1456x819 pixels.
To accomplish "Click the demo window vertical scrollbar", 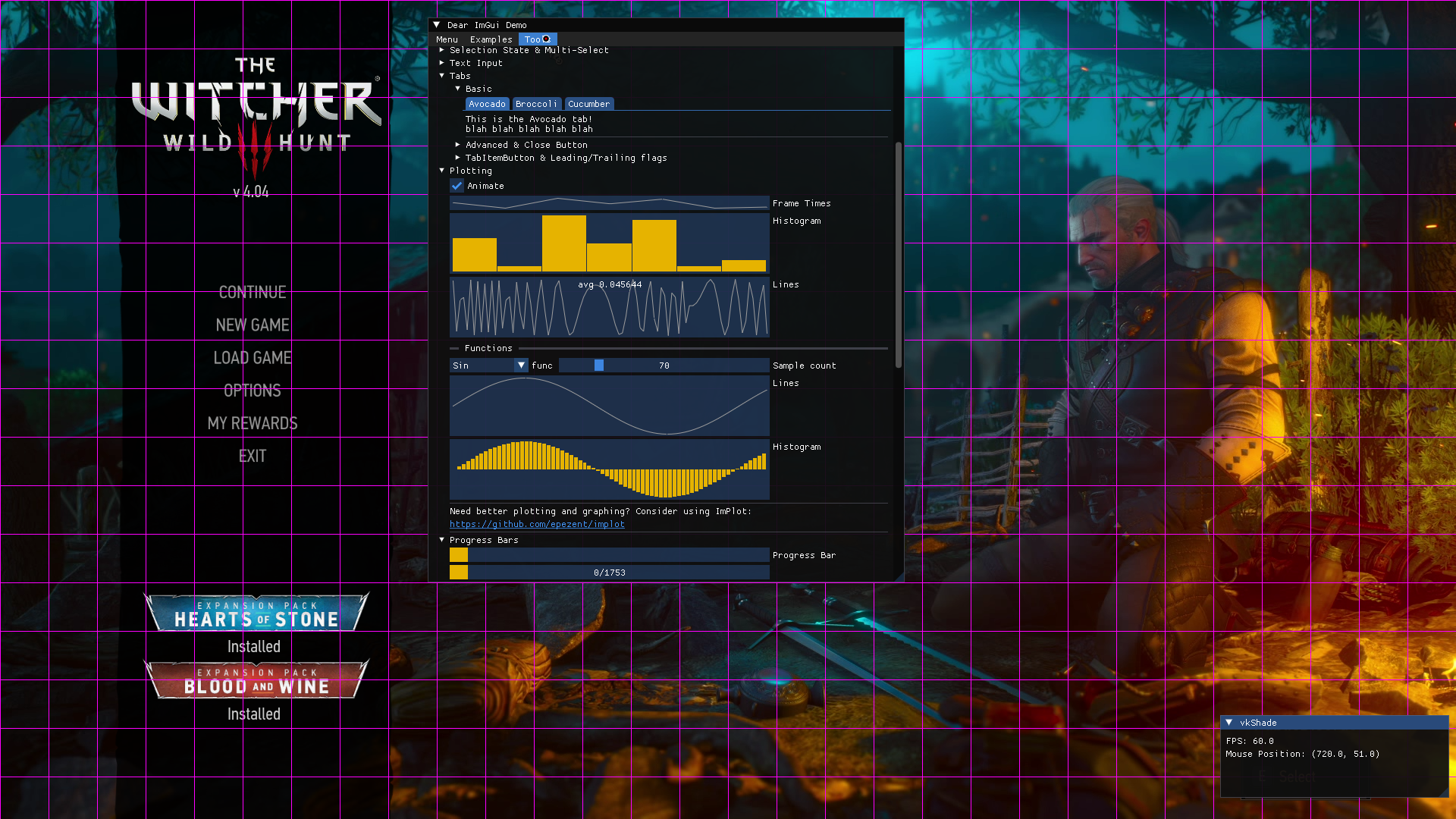I will pyautogui.click(x=899, y=255).
